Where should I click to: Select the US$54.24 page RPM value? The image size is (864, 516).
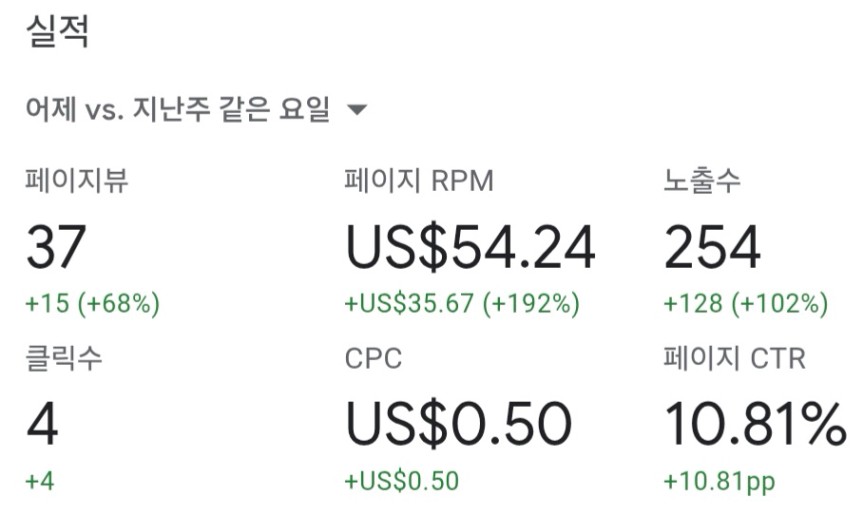coord(471,247)
